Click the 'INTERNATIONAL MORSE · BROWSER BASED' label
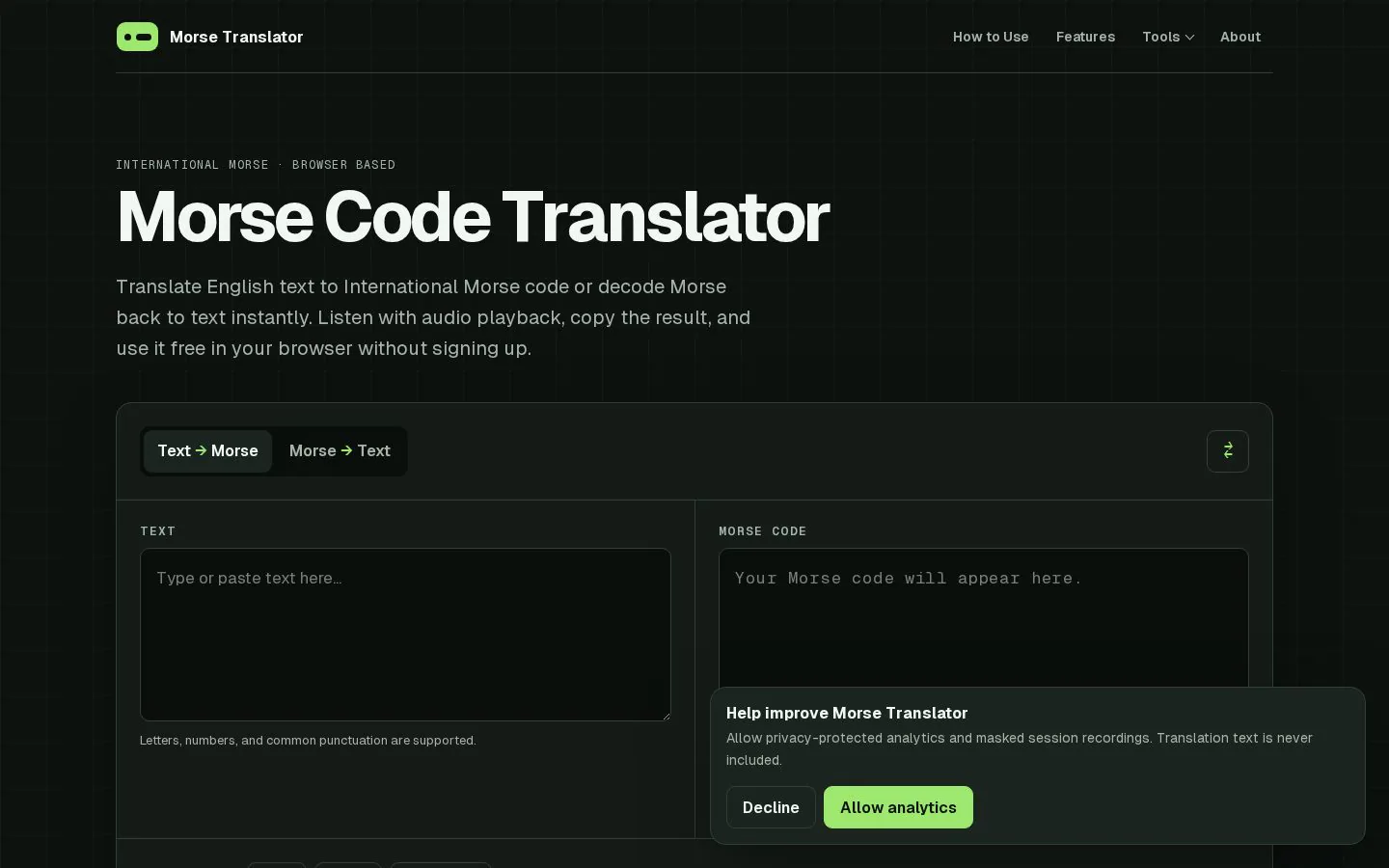Image resolution: width=1389 pixels, height=868 pixels. coord(256,165)
